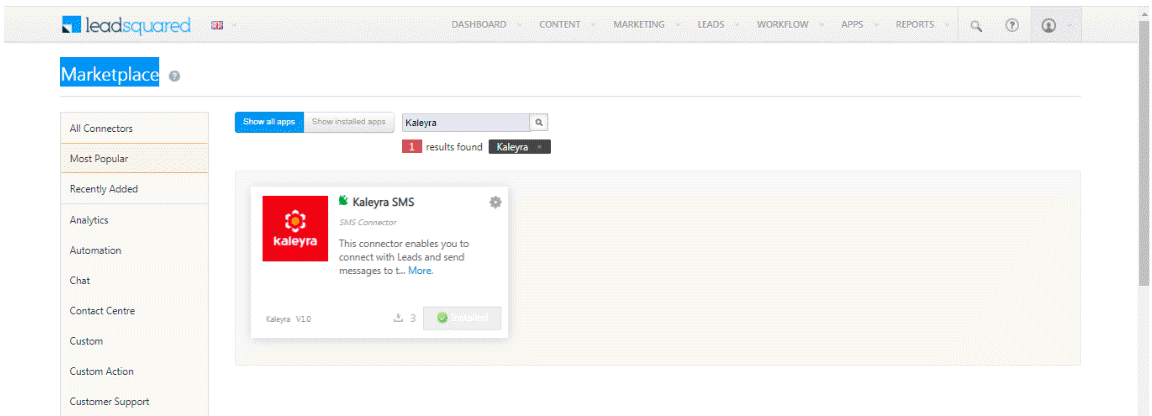Viewport: 1152px width, 416px height.
Task: Expand the Reports dropdown arrow
Action: click(x=947, y=25)
